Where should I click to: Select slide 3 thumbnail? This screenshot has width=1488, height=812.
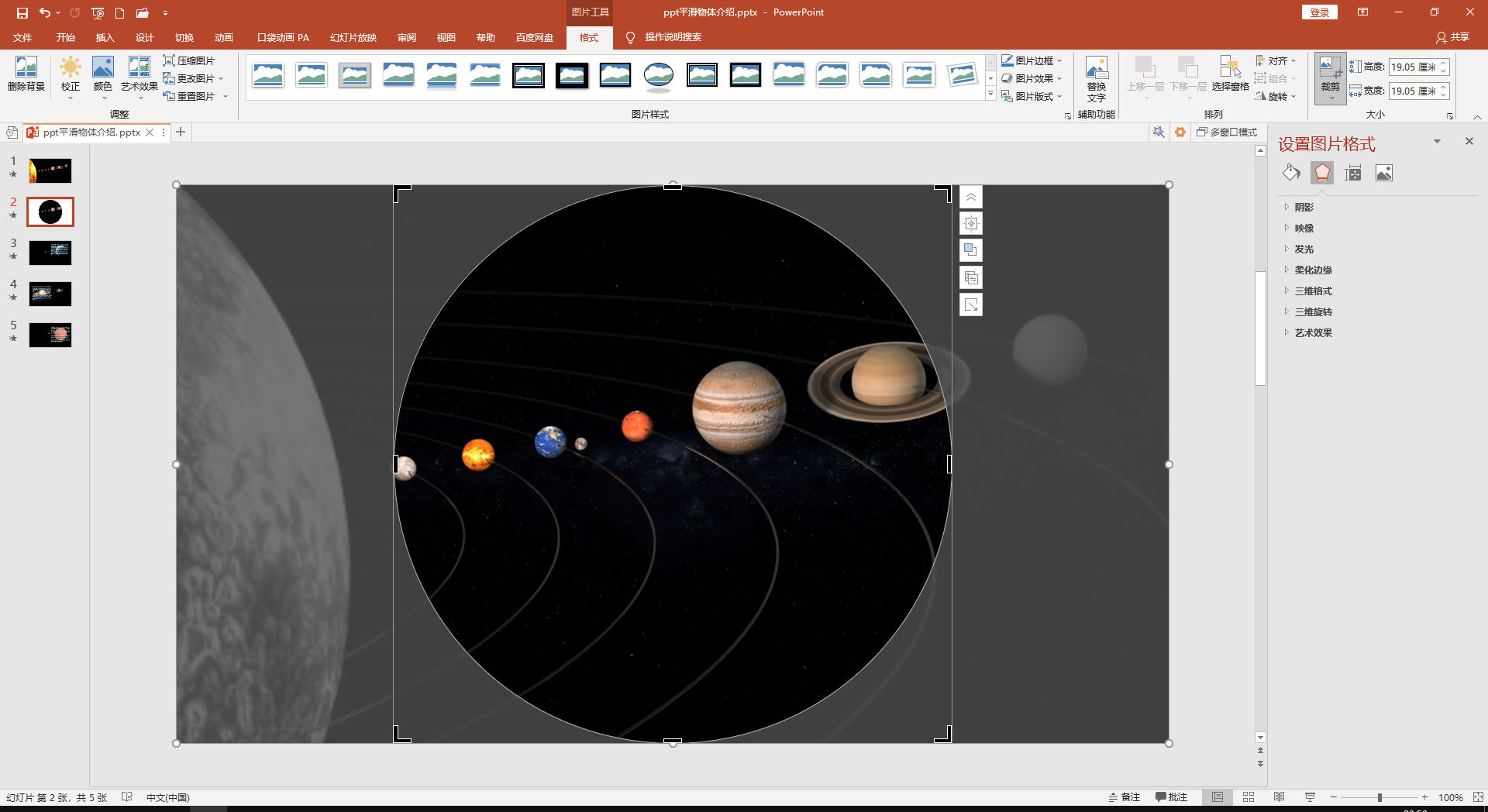click(50, 253)
